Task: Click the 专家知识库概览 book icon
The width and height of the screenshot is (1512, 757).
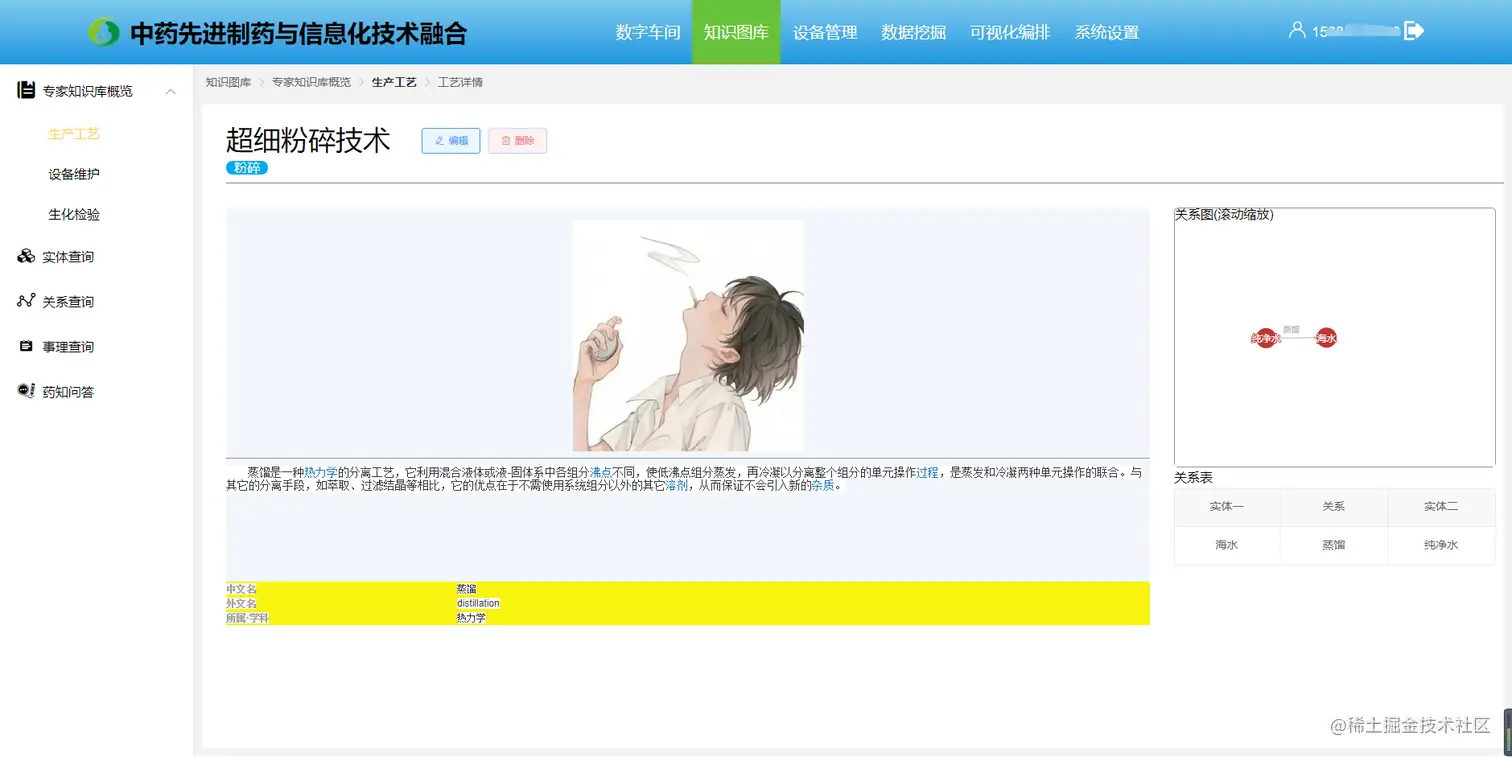Action: pos(27,90)
